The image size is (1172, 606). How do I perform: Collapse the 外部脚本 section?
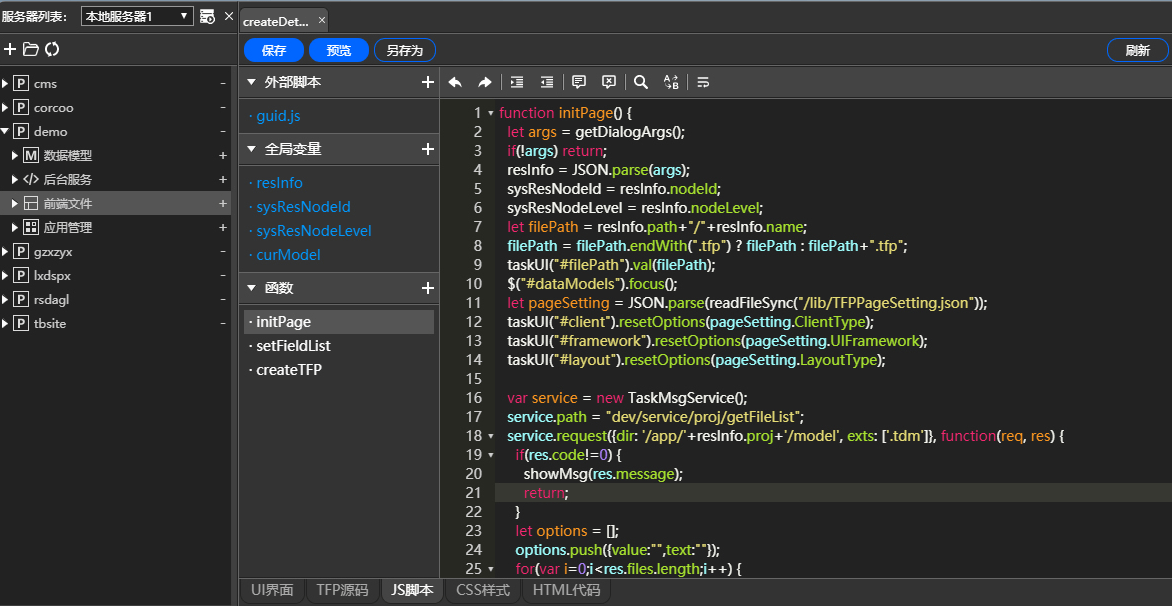251,82
